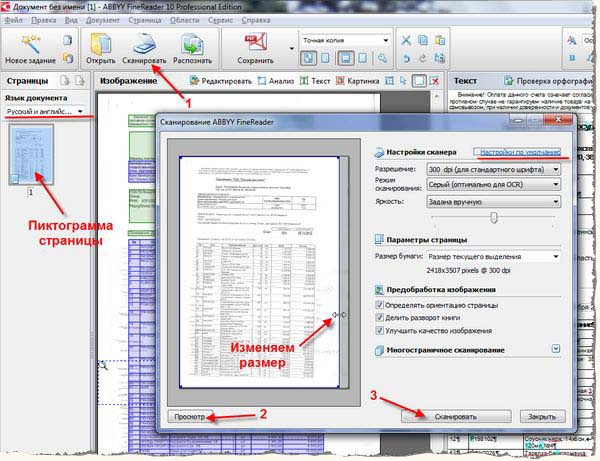
Task: Click the Paste clipboard icon
Action: click(440, 40)
